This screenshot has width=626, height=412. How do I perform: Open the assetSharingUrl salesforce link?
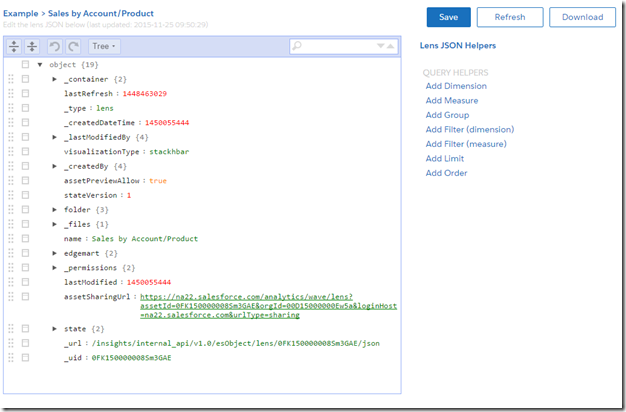[268, 306]
